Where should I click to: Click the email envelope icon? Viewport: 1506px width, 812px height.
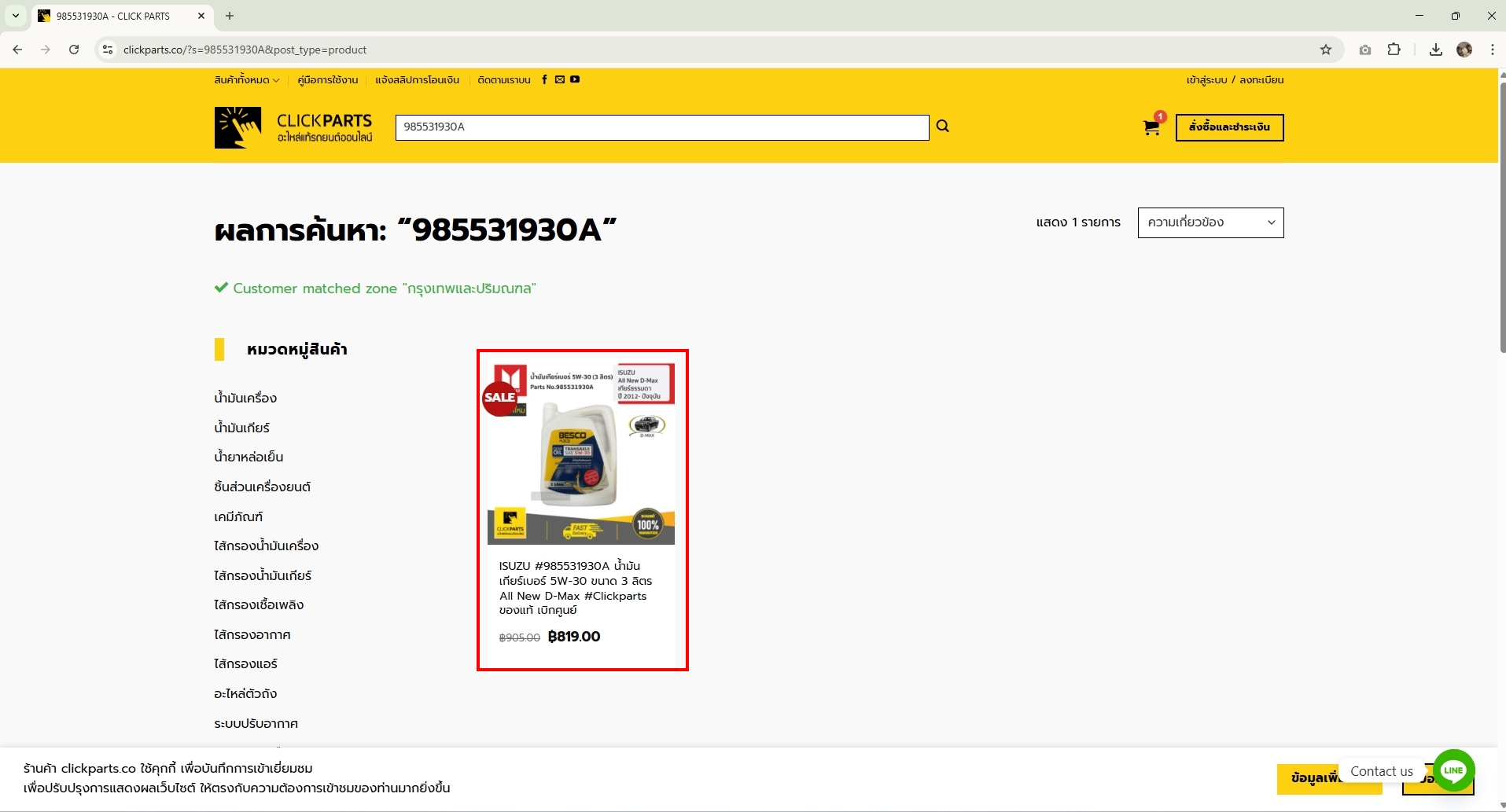click(560, 79)
